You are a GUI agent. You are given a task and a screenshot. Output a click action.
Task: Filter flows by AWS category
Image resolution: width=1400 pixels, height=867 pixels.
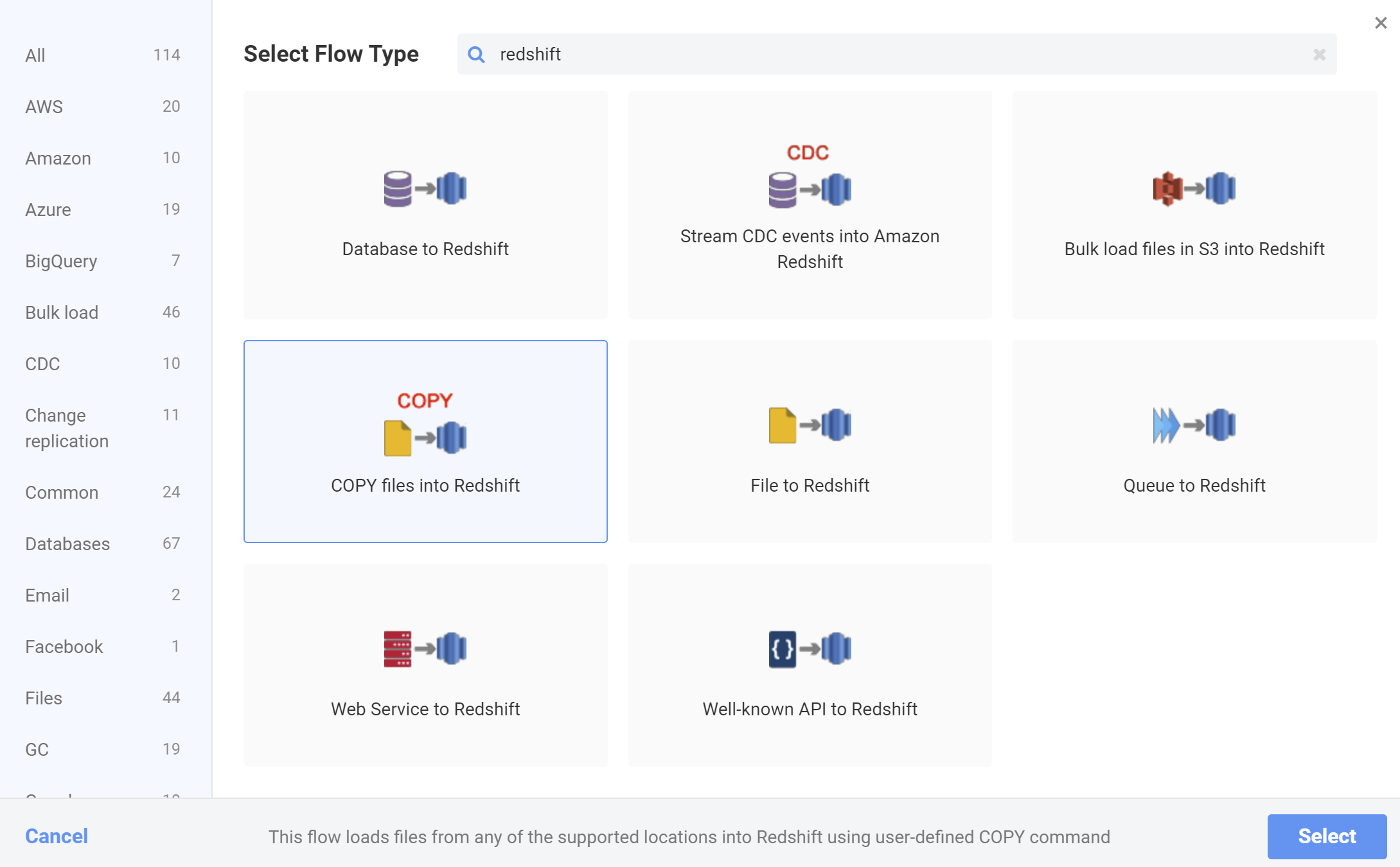tap(103, 107)
